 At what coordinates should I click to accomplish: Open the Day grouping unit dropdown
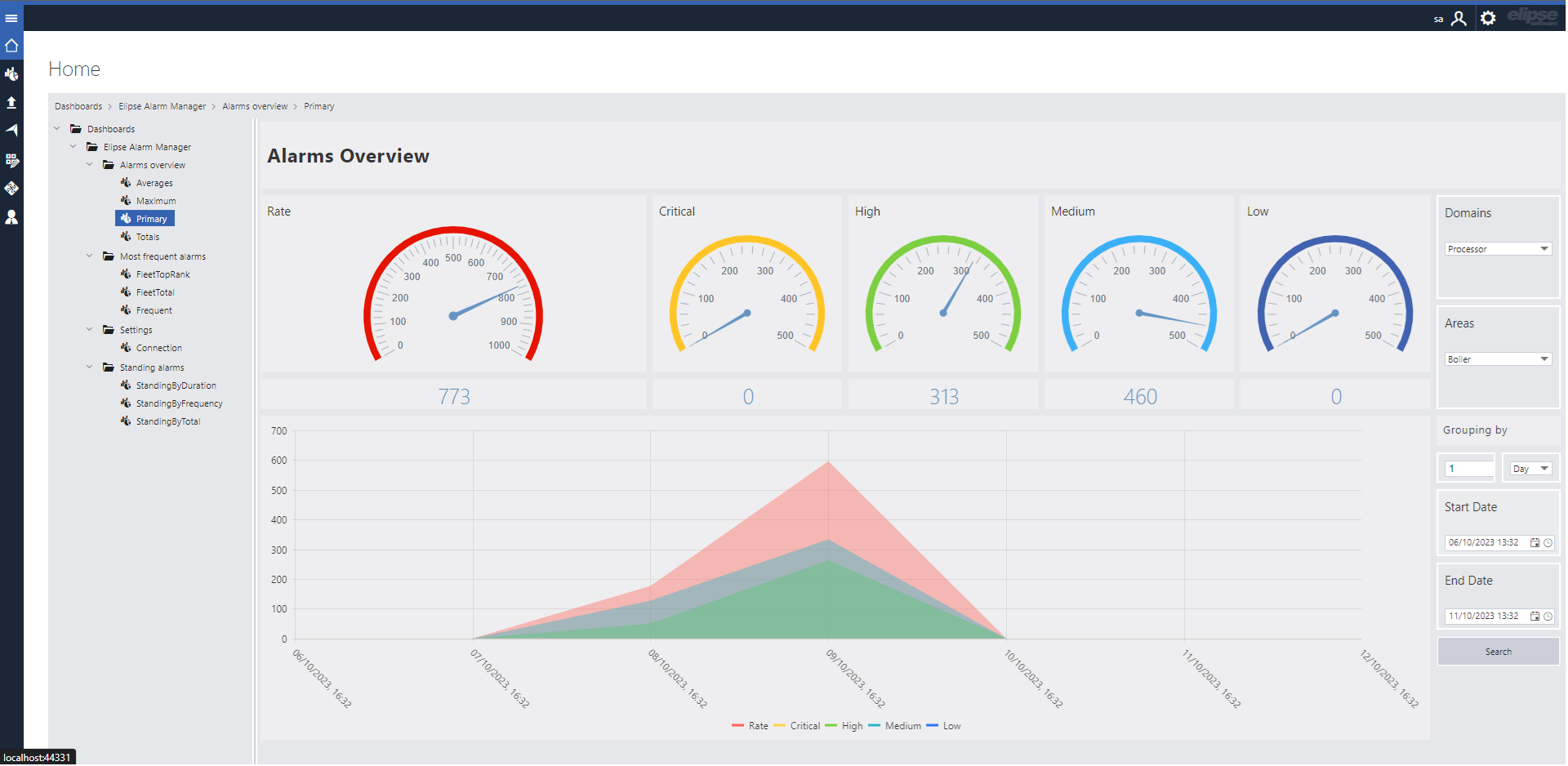(1530, 469)
